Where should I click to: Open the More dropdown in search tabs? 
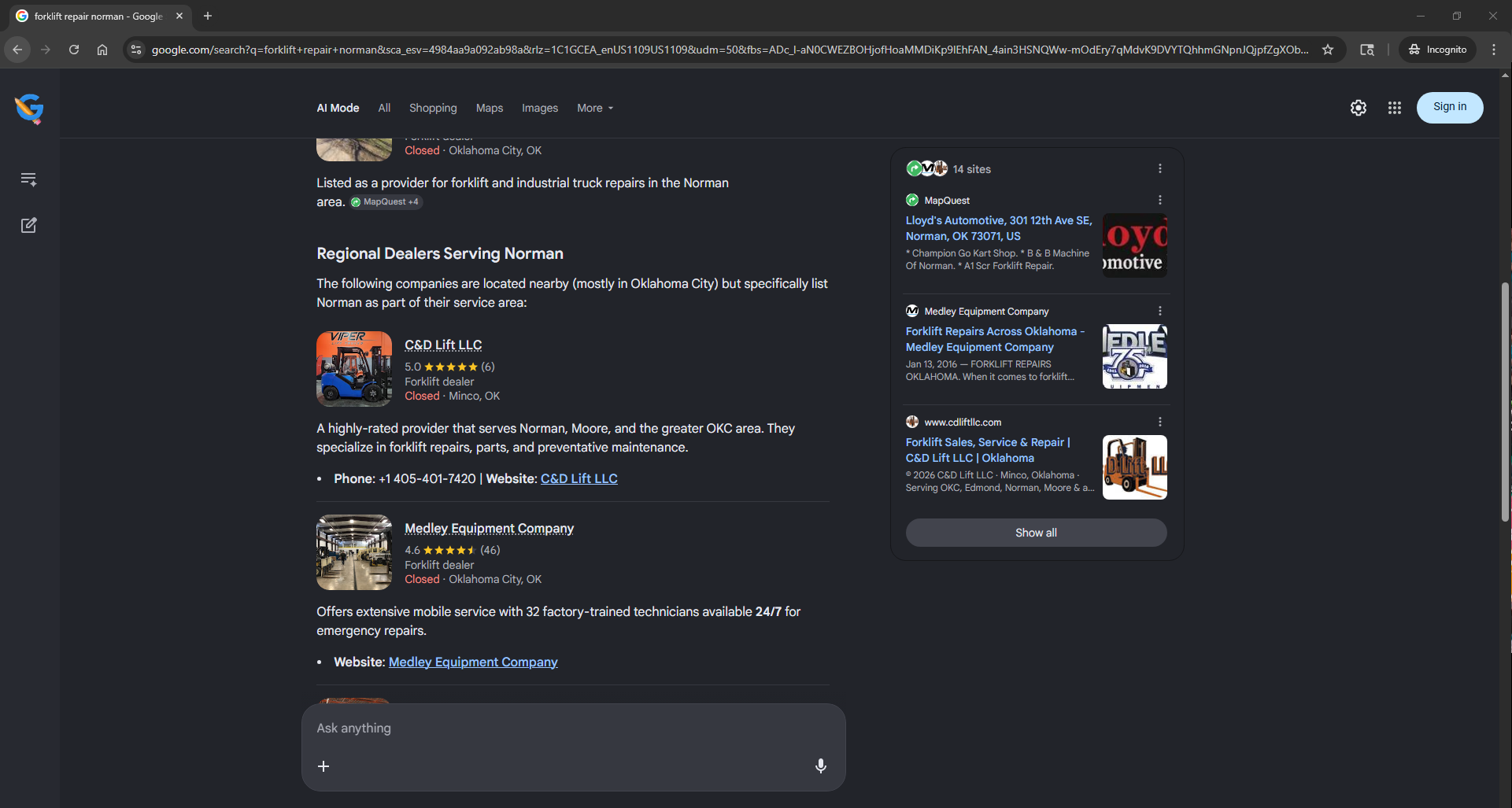pyautogui.click(x=595, y=108)
